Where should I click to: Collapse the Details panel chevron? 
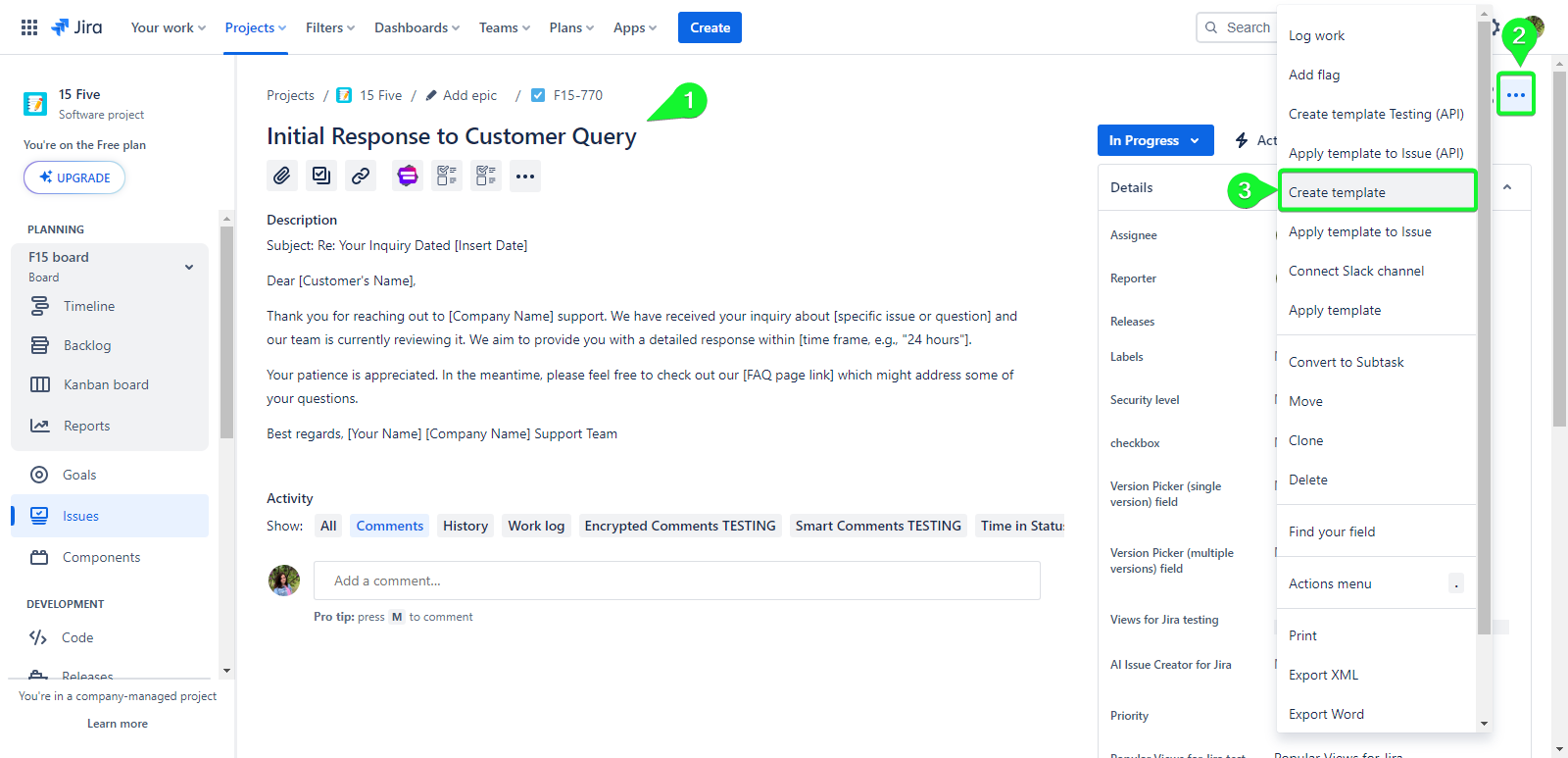point(1507,187)
